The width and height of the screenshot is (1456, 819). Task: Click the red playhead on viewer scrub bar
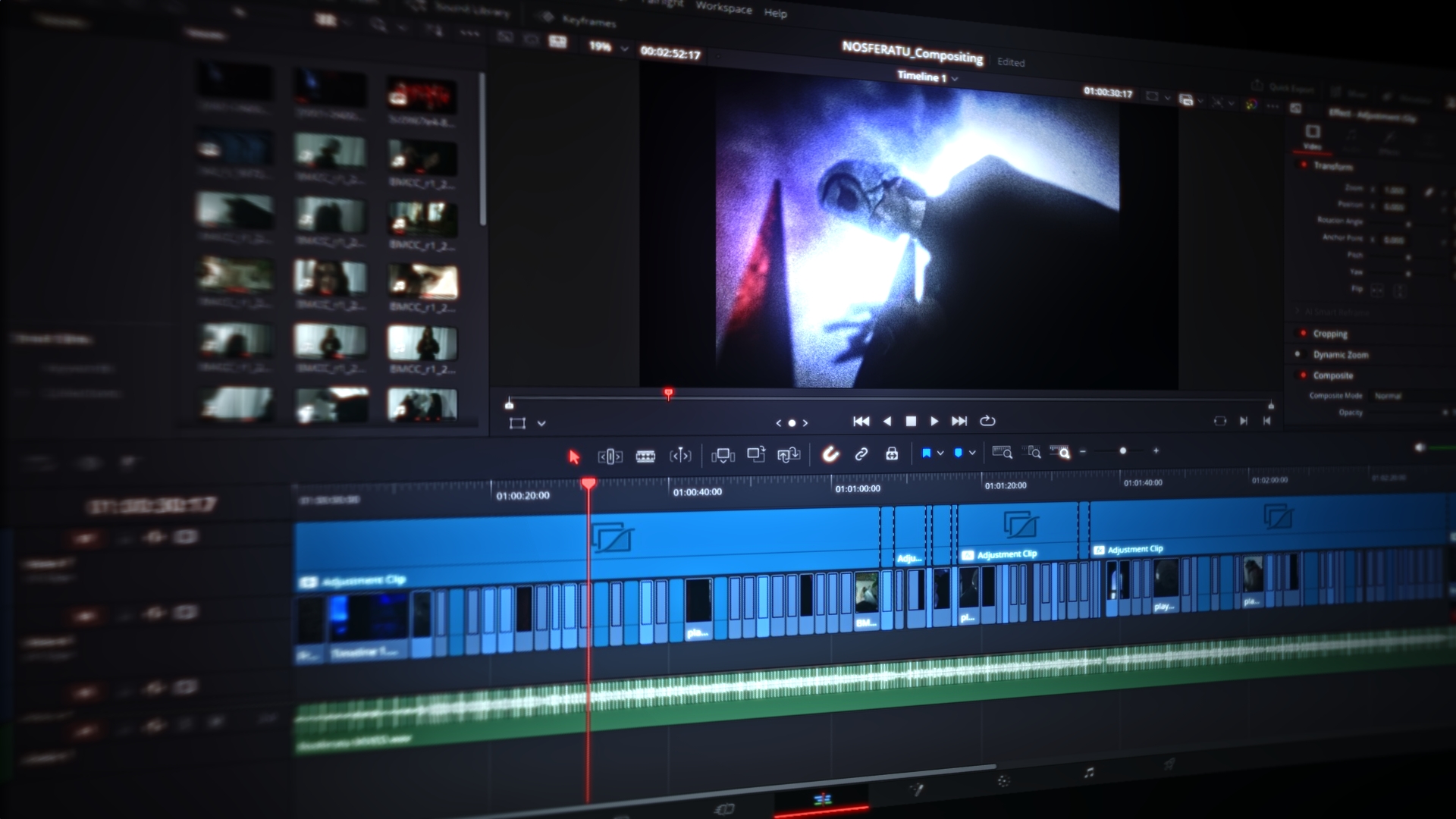point(668,394)
